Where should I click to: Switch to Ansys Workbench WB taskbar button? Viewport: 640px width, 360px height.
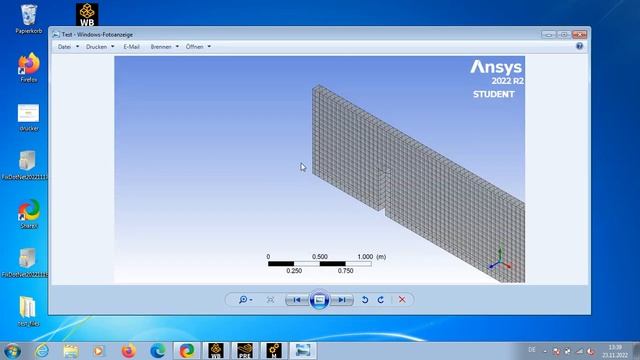pos(216,351)
